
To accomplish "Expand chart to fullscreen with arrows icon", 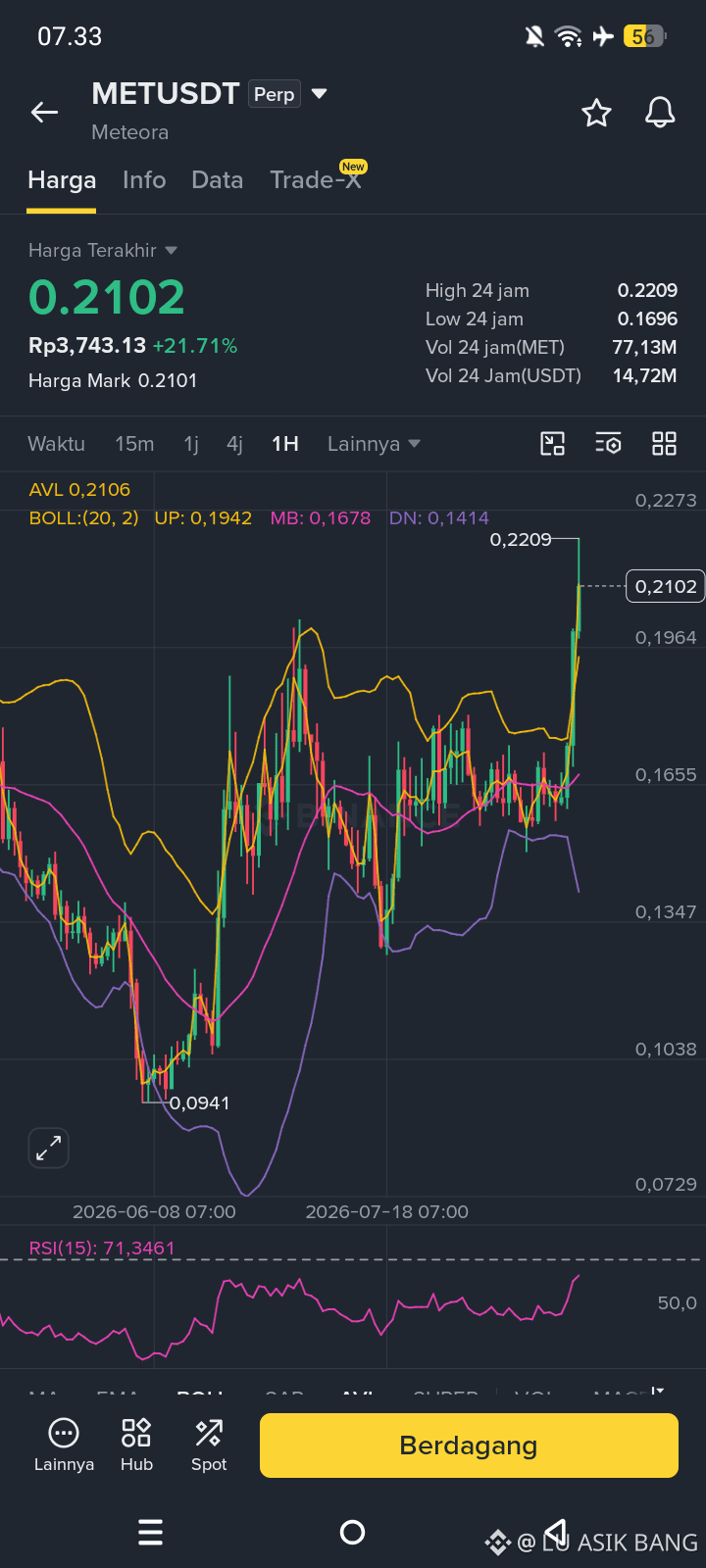I will click(x=49, y=1148).
